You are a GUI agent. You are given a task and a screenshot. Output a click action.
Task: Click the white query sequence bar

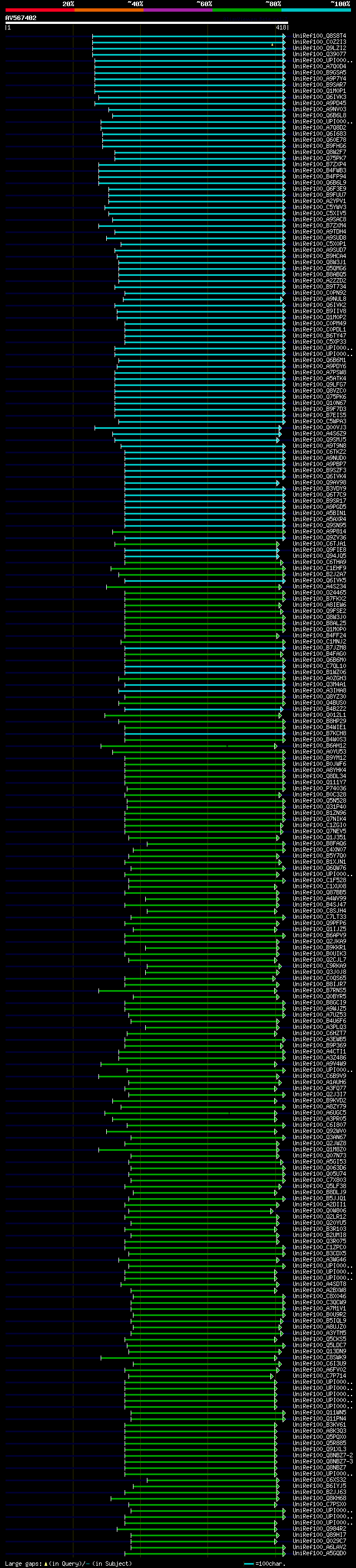pos(147,23)
